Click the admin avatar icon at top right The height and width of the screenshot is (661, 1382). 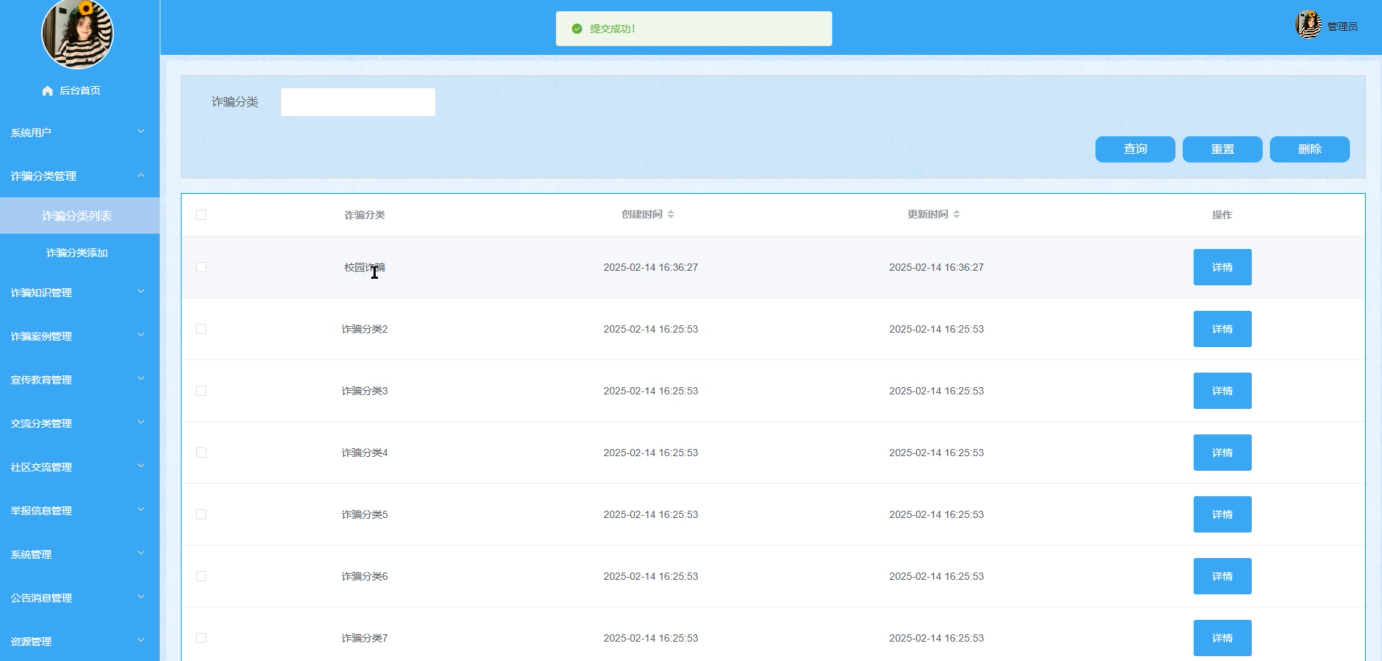click(1308, 25)
